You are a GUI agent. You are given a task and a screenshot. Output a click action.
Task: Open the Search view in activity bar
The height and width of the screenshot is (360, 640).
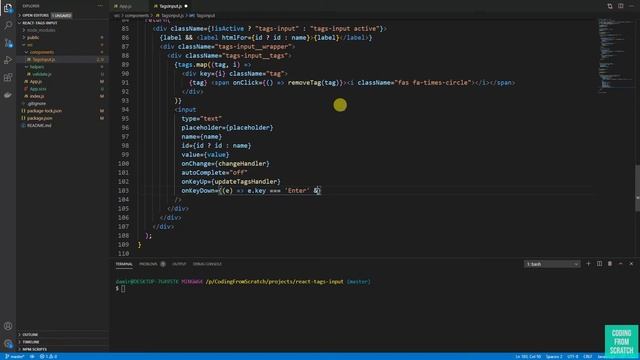click(x=8, y=25)
